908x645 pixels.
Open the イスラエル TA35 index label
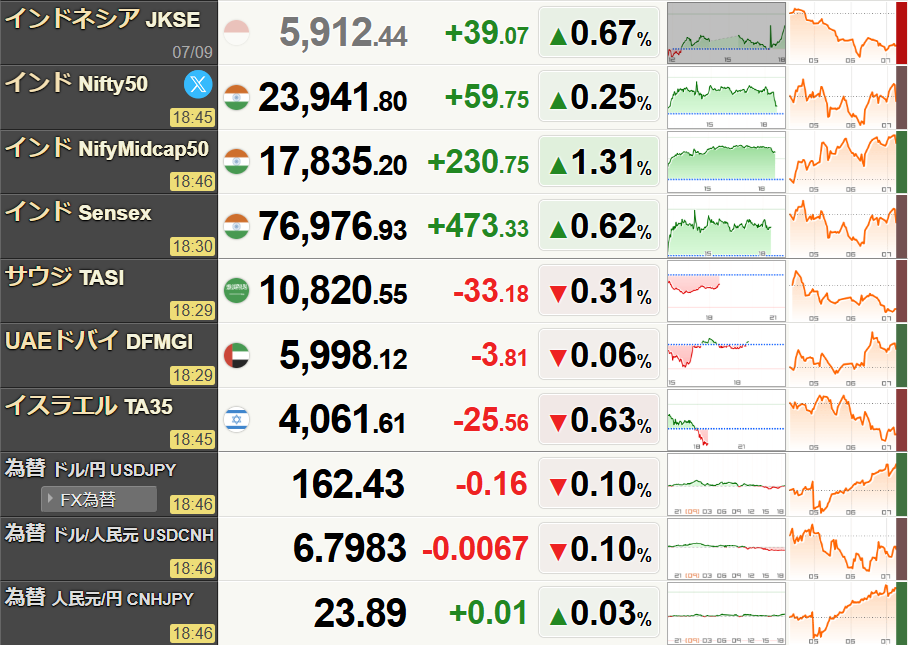(89, 406)
